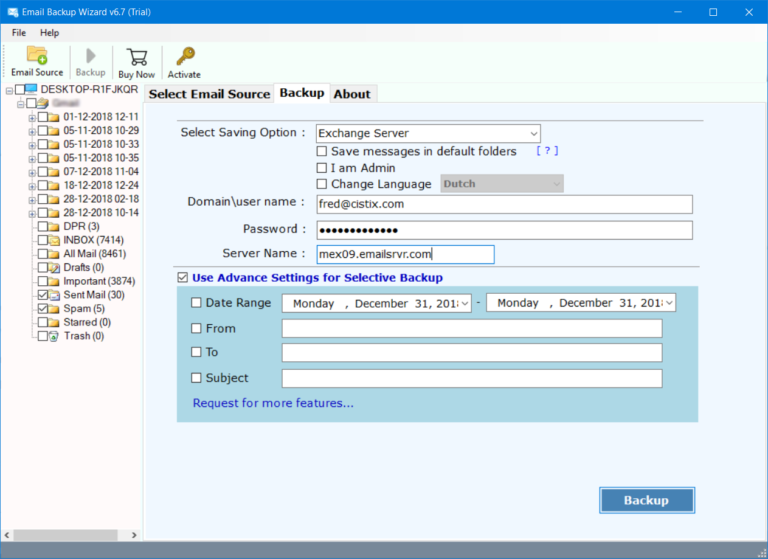
Task: Select the Drafts (0) folder icon
Action: [x=54, y=268]
